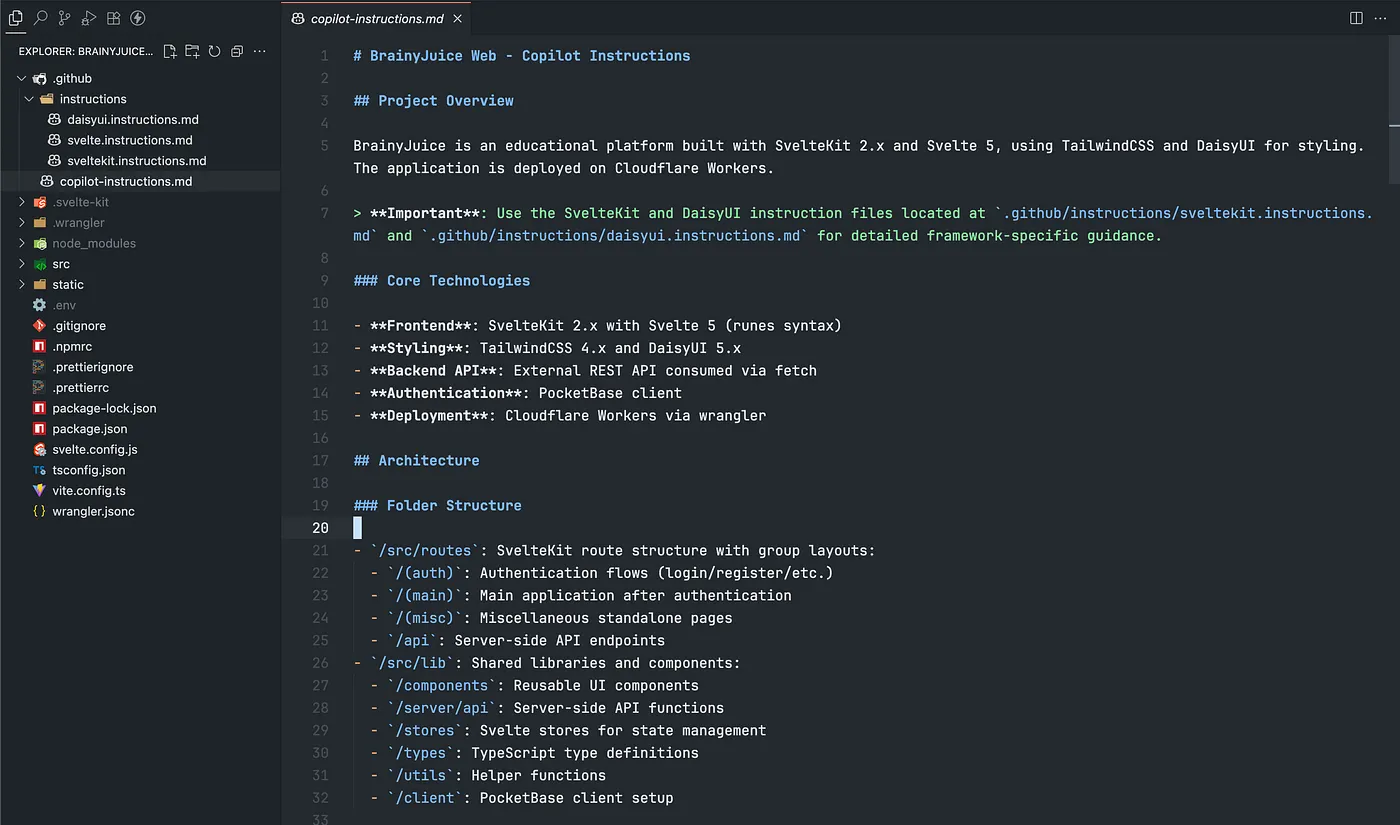Open the Explorer more actions menu

pyautogui.click(x=260, y=51)
